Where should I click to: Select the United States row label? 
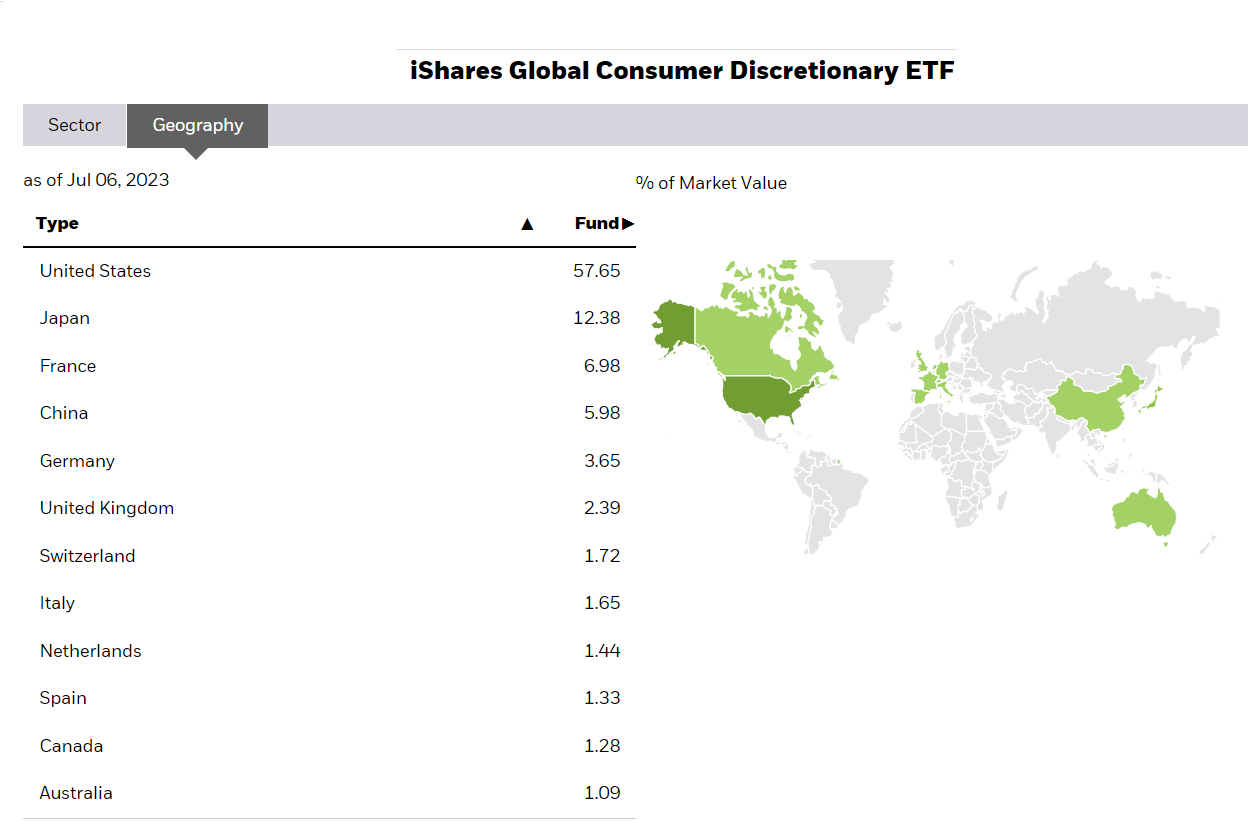[x=95, y=271]
